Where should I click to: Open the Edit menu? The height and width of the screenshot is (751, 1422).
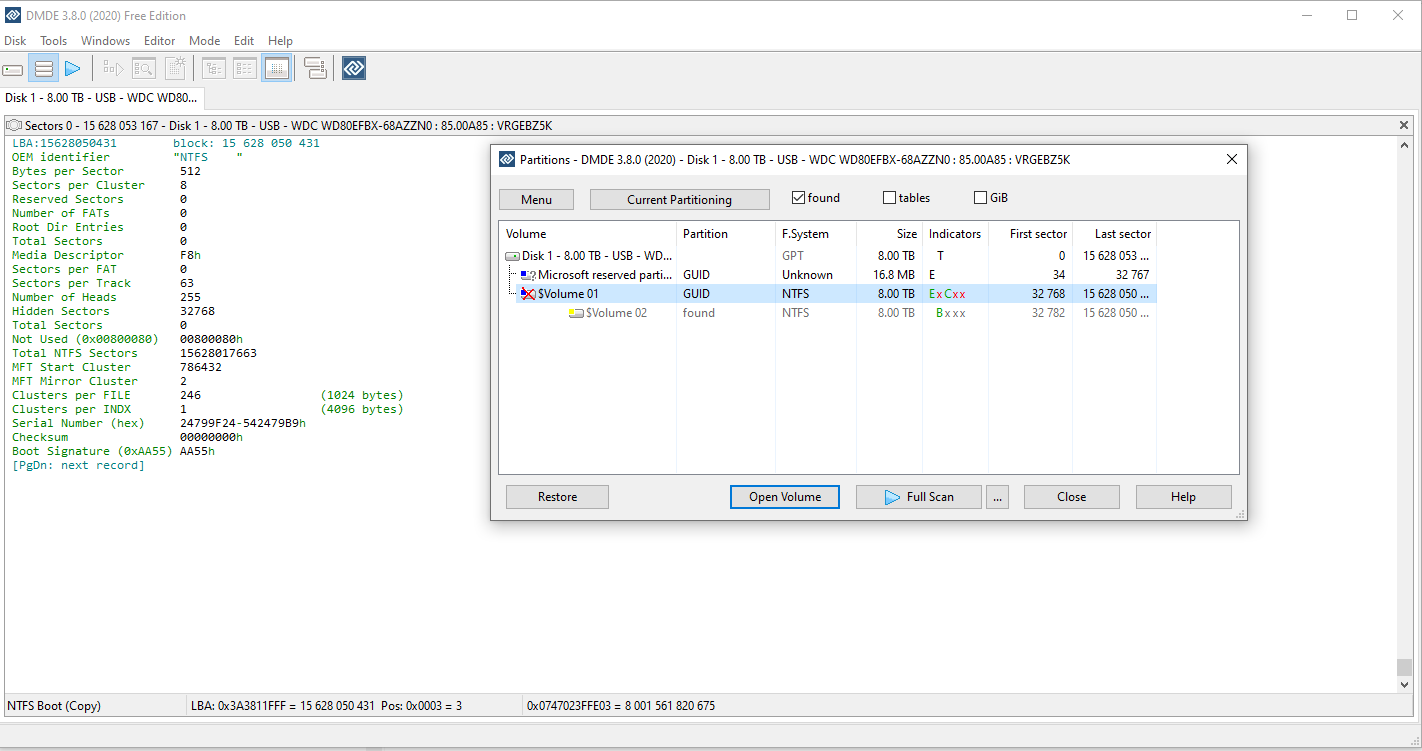(x=244, y=41)
